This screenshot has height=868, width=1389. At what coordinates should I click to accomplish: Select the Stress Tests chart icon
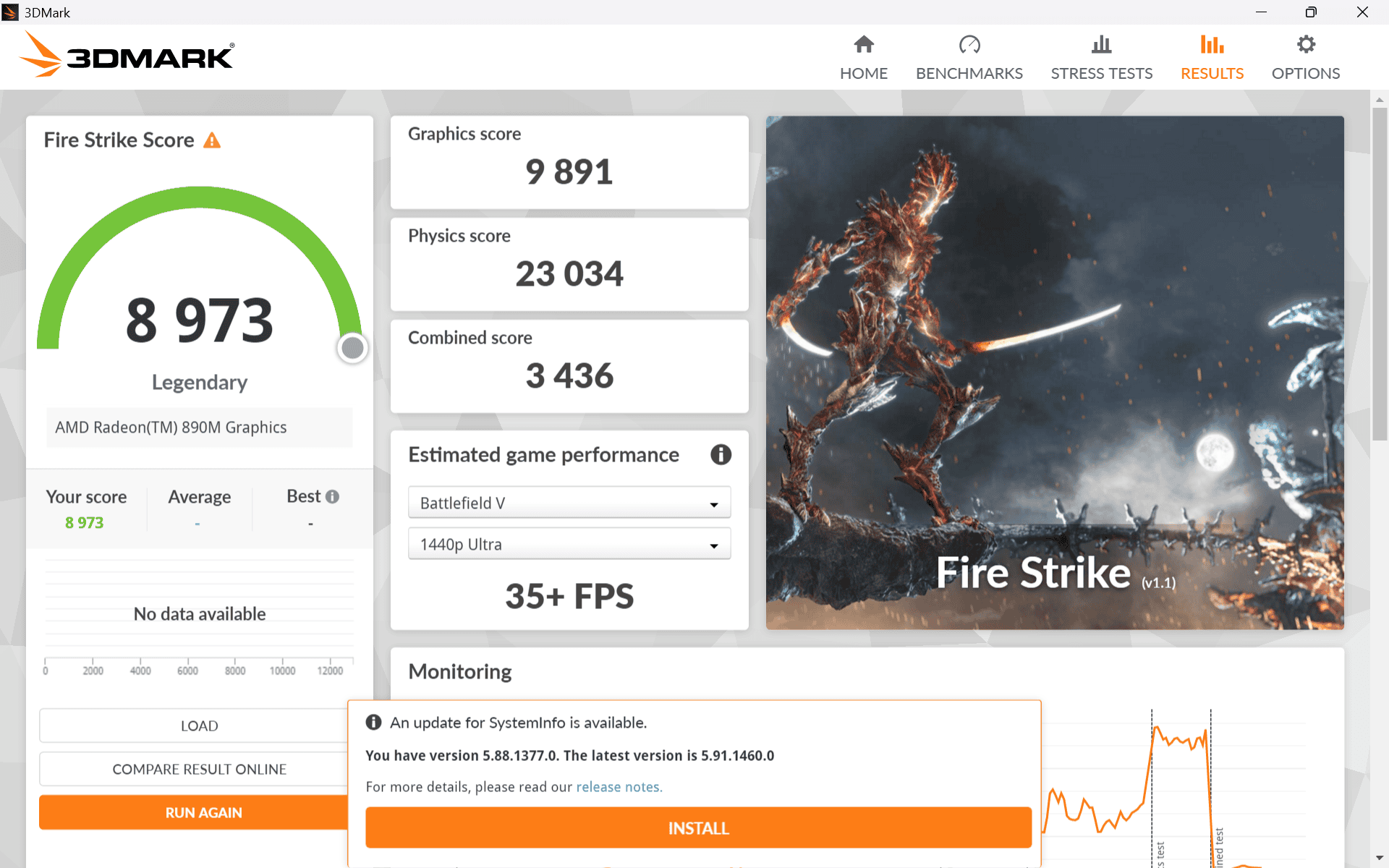coord(1101,44)
